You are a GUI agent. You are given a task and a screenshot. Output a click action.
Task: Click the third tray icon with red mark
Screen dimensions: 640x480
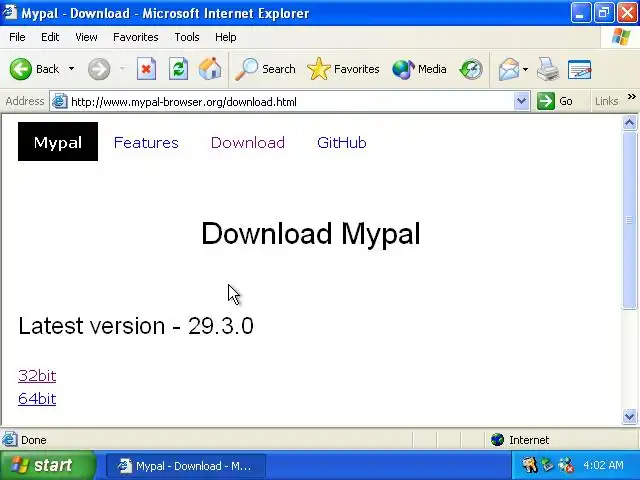coord(566,465)
